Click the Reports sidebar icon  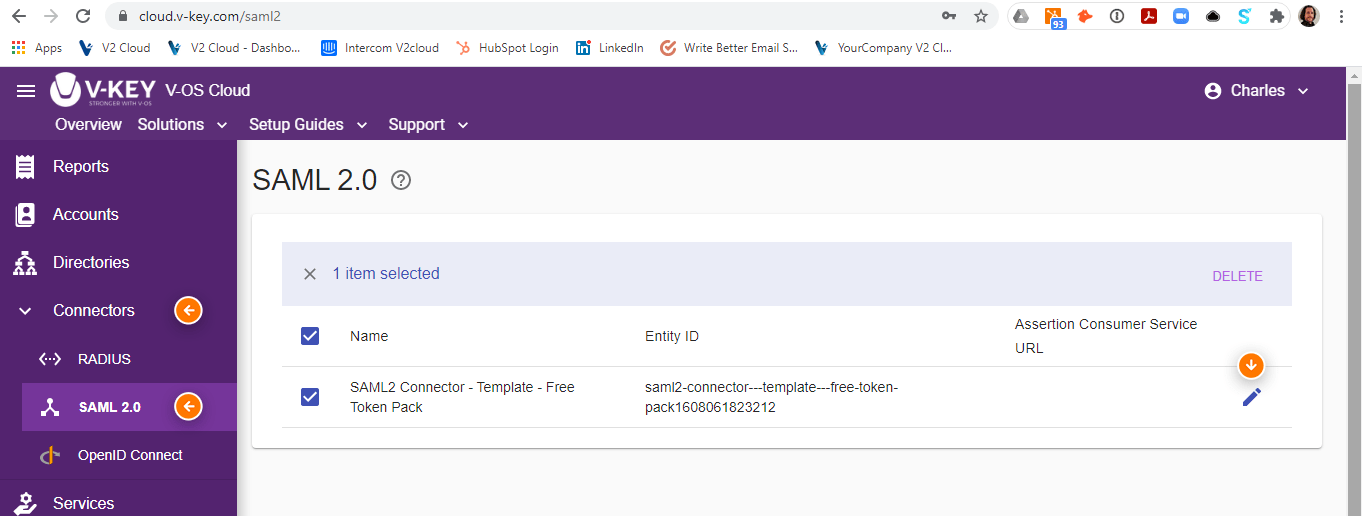[x=25, y=166]
